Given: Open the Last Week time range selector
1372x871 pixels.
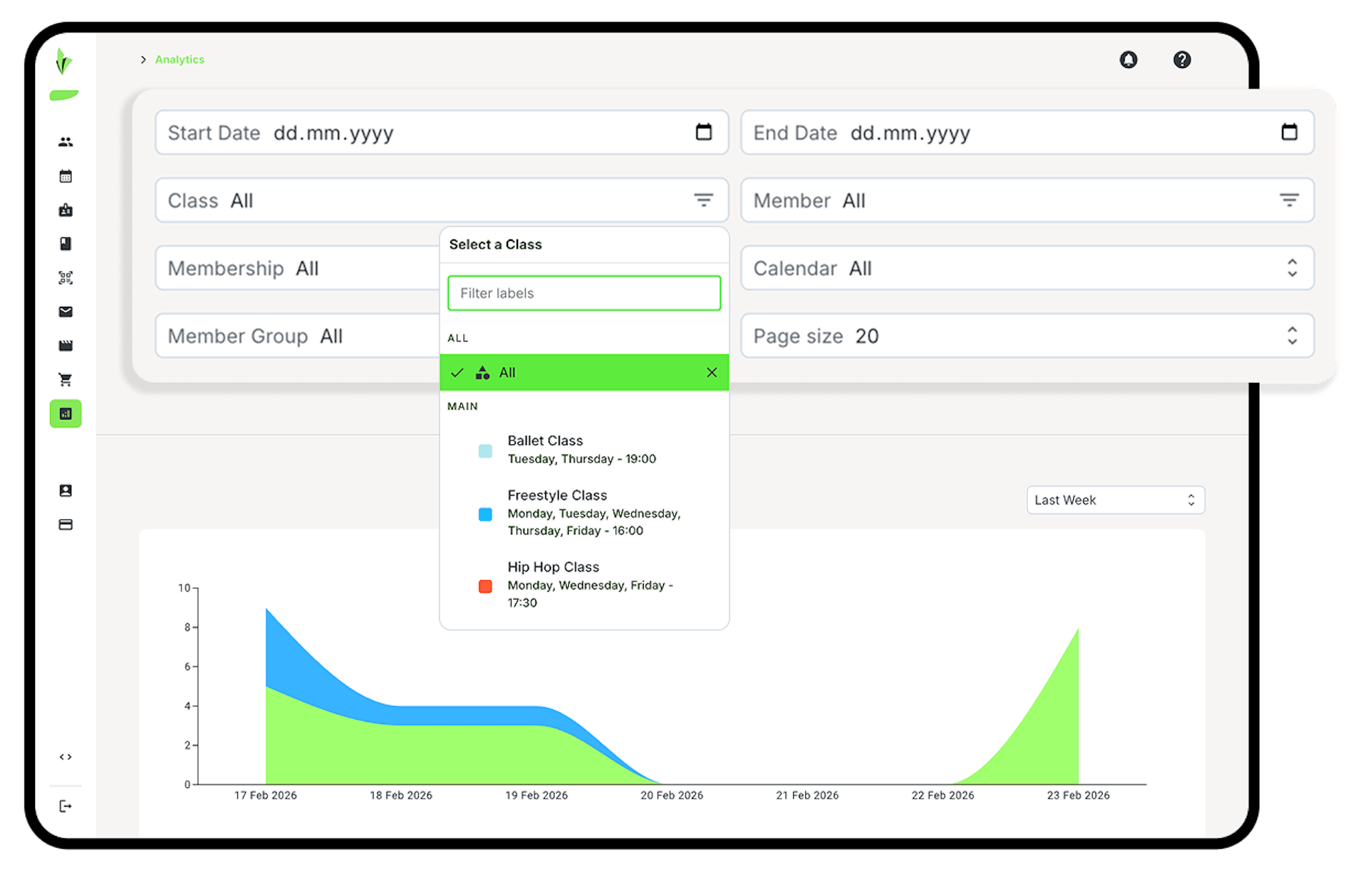Looking at the screenshot, I should (x=1115, y=499).
